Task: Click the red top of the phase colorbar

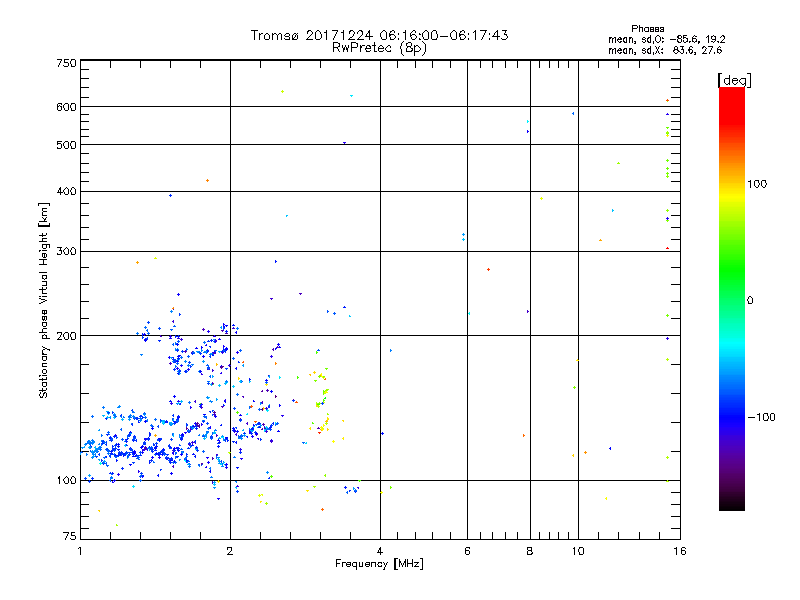Action: click(x=731, y=93)
